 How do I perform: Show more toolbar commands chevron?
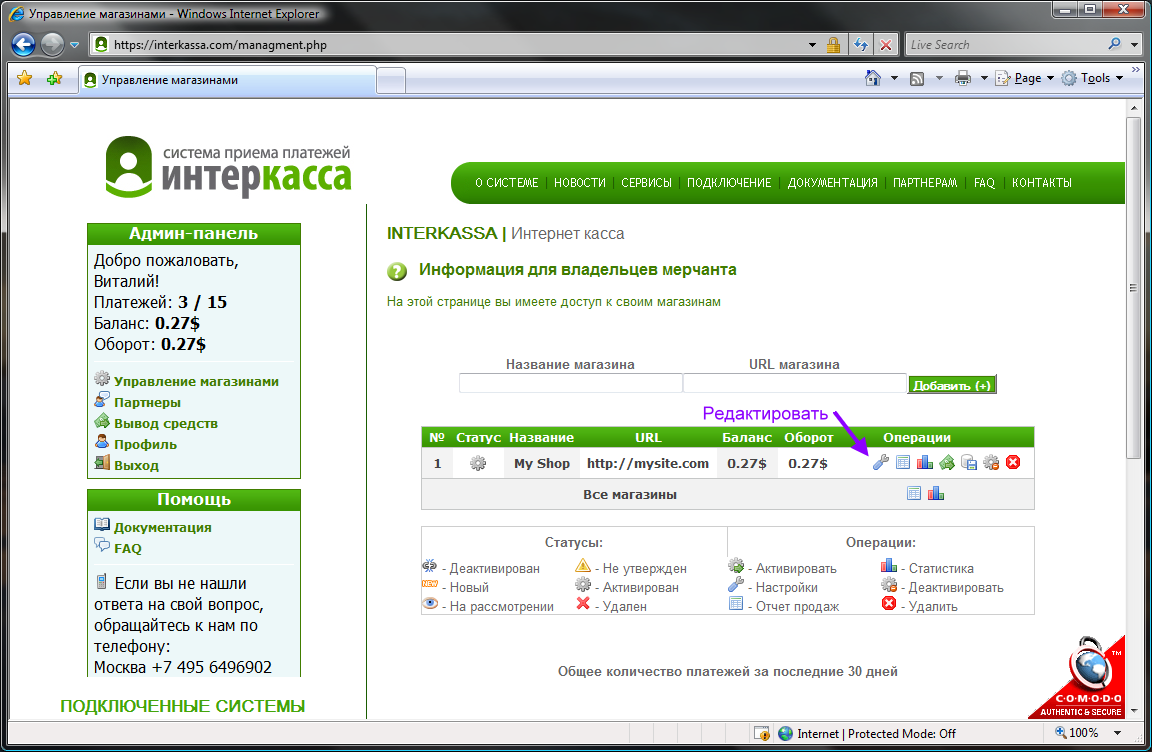pyautogui.click(x=1136, y=70)
